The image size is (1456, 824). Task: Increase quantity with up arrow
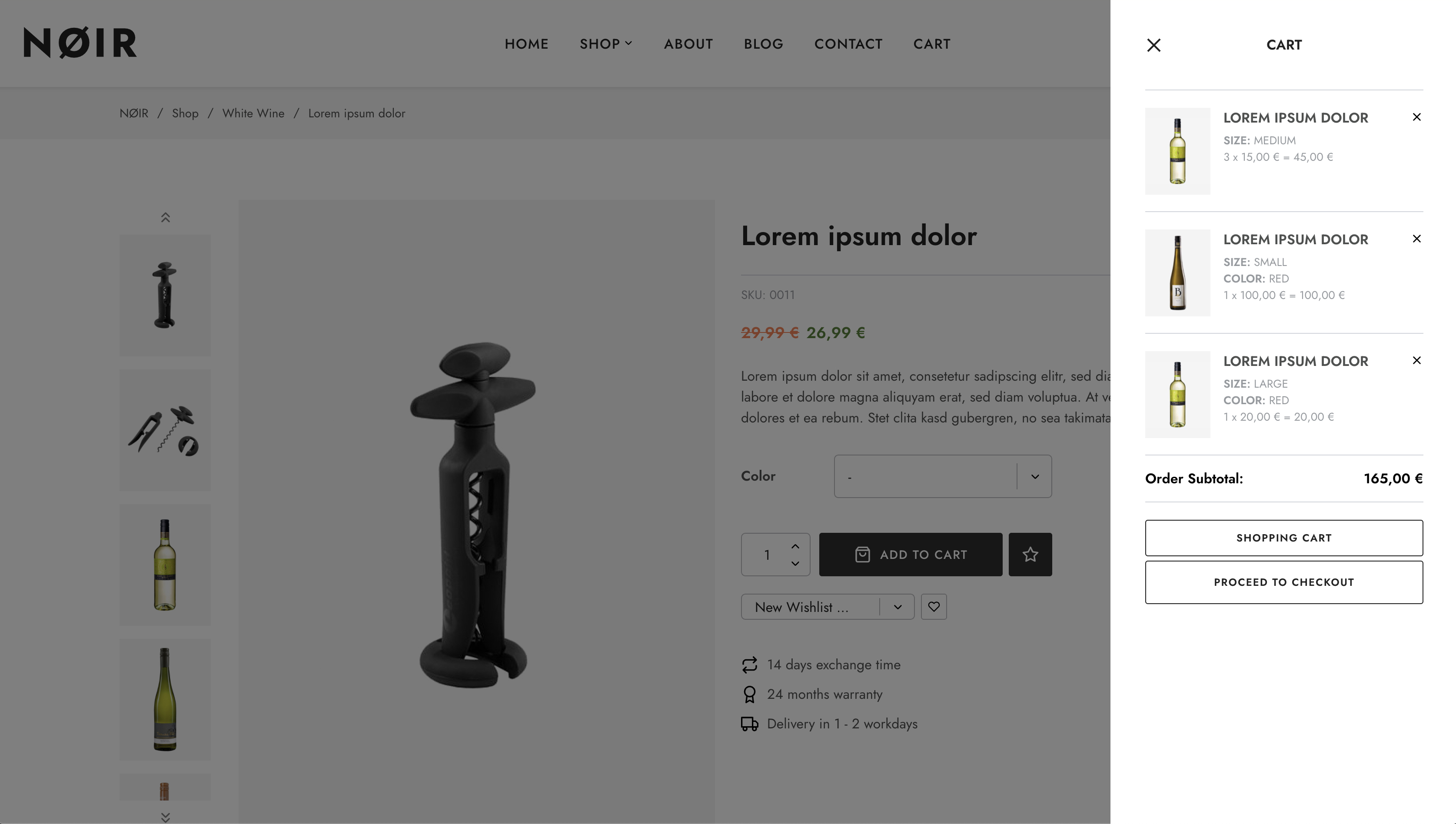pyautogui.click(x=795, y=546)
